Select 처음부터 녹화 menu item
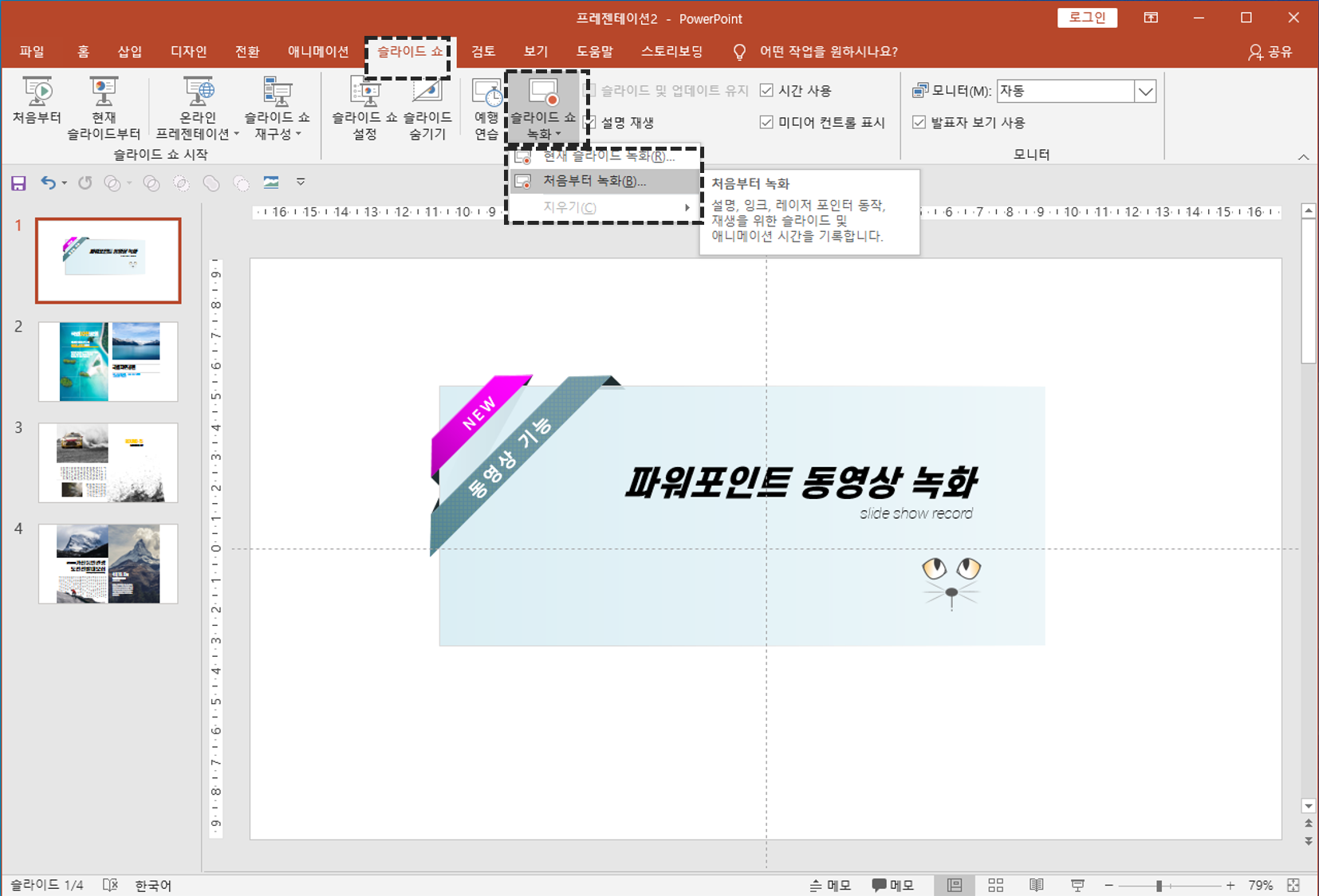Viewport: 1319px width, 896px height. tap(603, 181)
